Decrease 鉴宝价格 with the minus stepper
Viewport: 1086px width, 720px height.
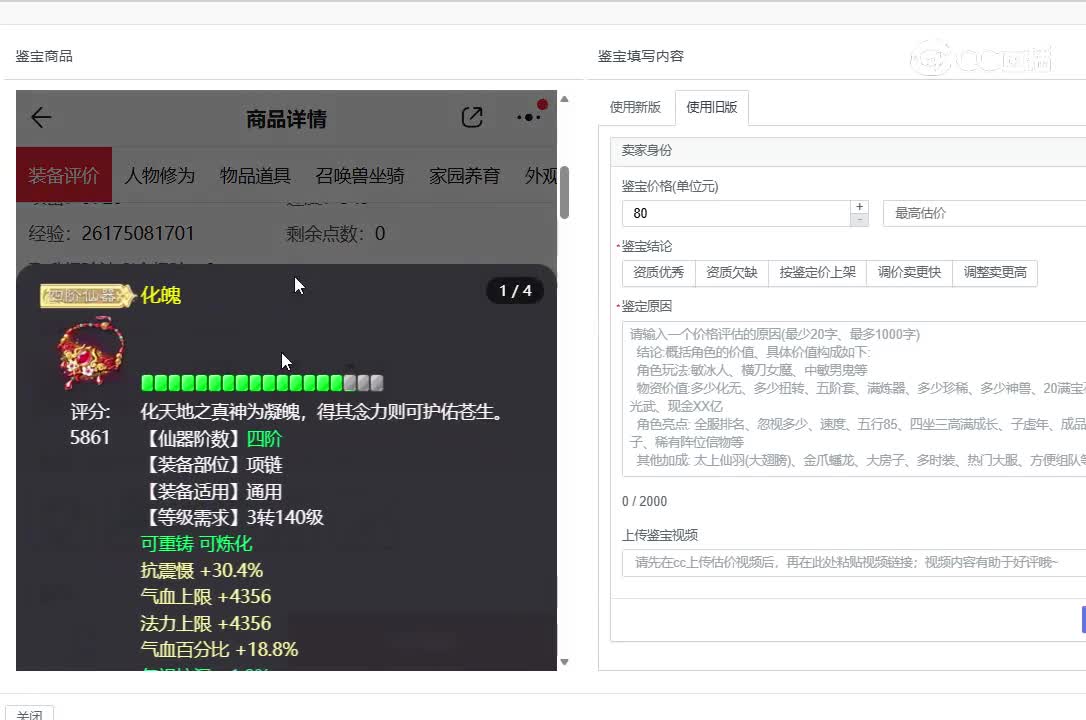click(860, 220)
